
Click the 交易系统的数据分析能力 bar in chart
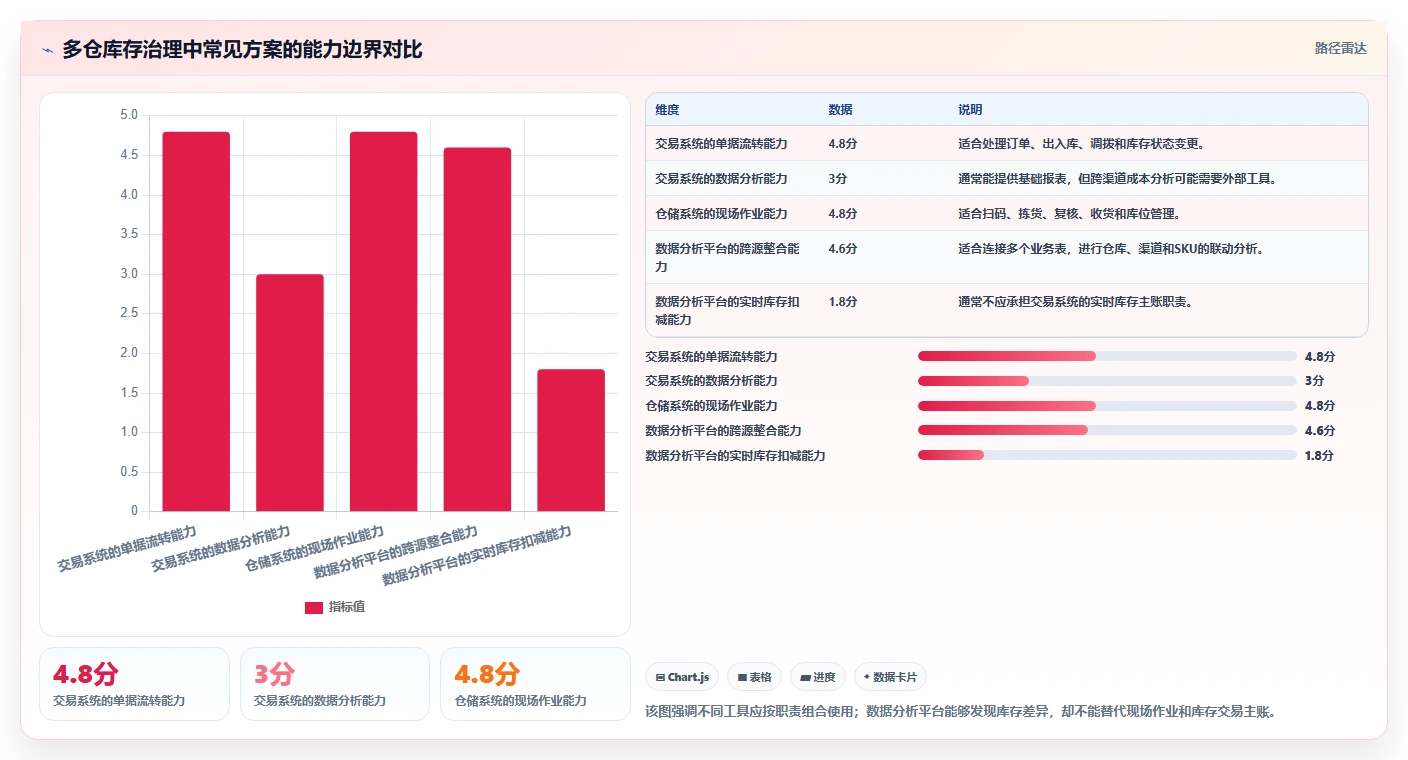click(x=290, y=392)
